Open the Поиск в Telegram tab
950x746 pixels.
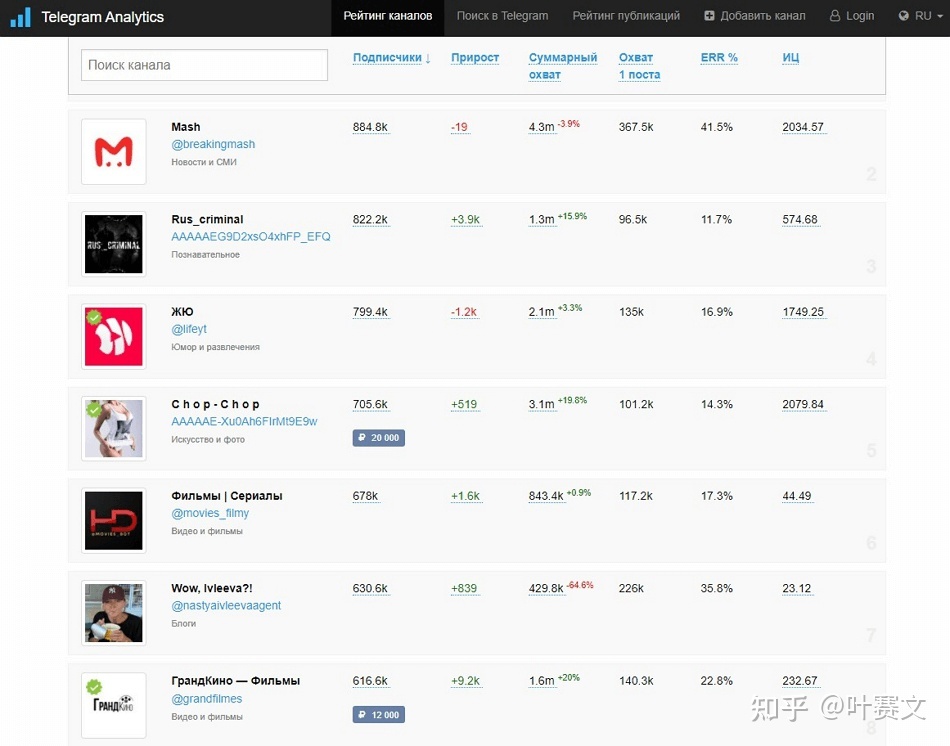point(502,16)
